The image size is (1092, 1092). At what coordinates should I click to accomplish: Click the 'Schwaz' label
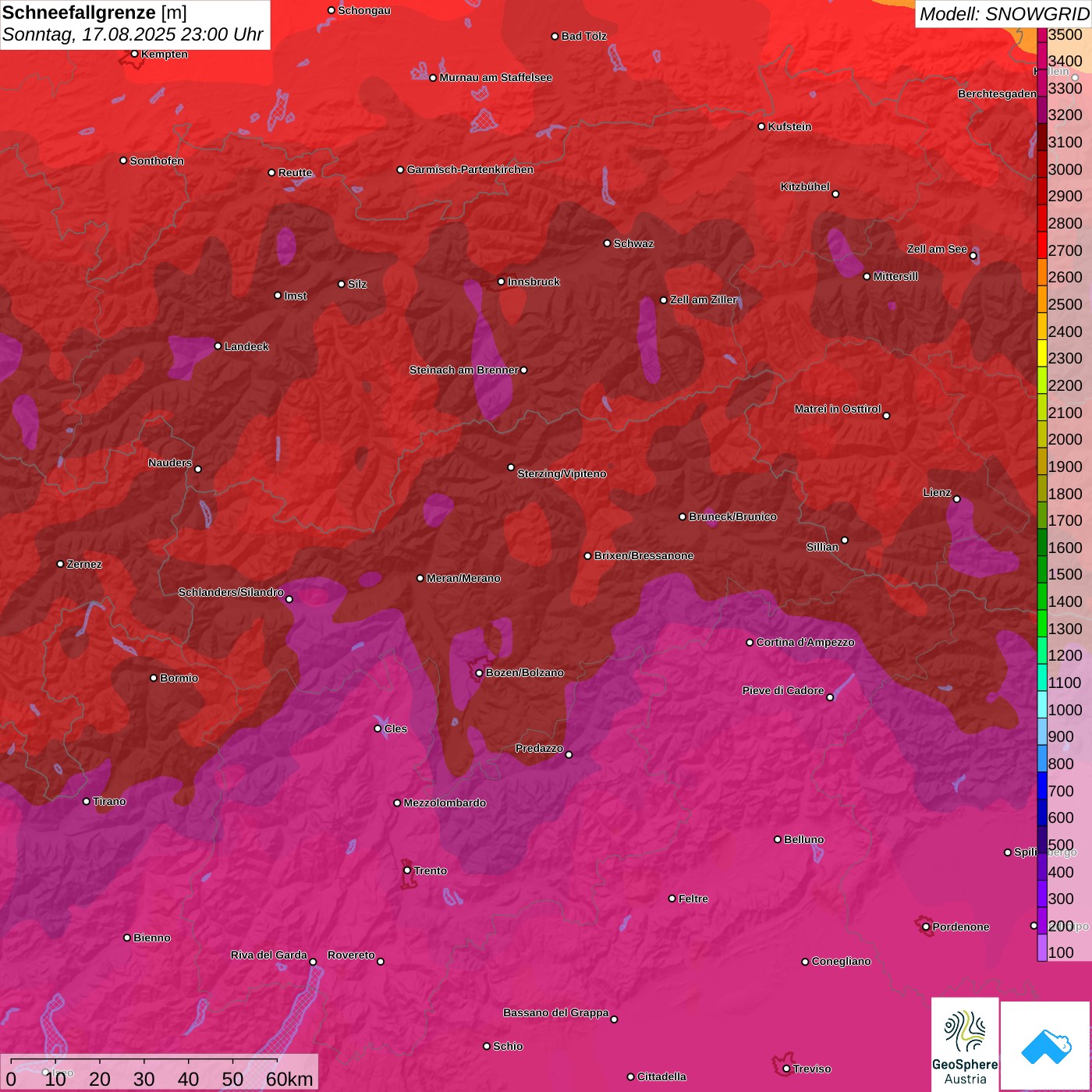[x=633, y=243]
